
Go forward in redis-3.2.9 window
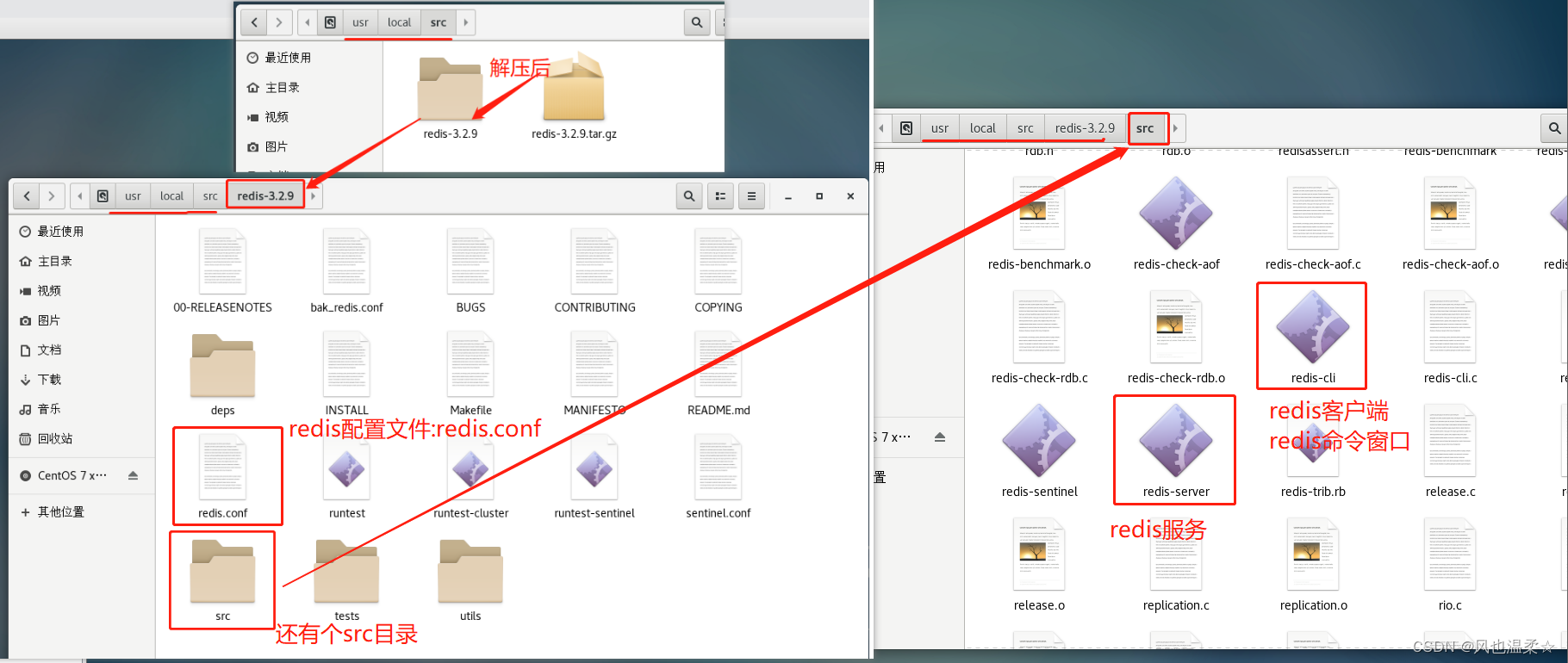(x=52, y=196)
